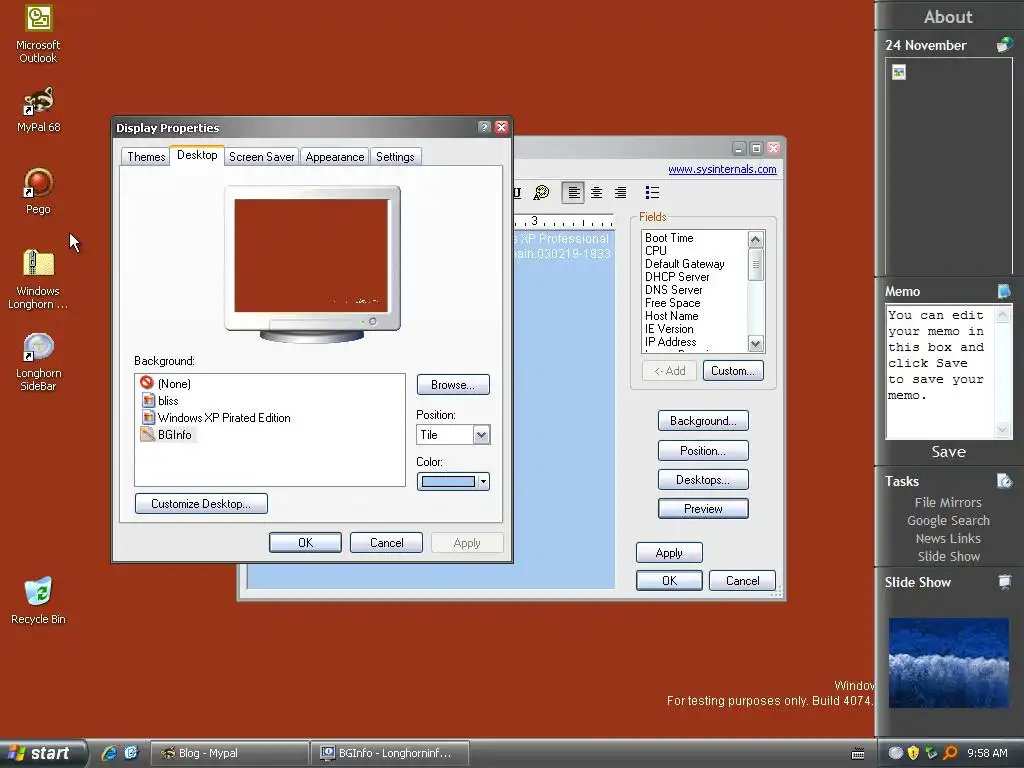
Task: Click the Slide Show panel header icon
Action: click(1004, 582)
